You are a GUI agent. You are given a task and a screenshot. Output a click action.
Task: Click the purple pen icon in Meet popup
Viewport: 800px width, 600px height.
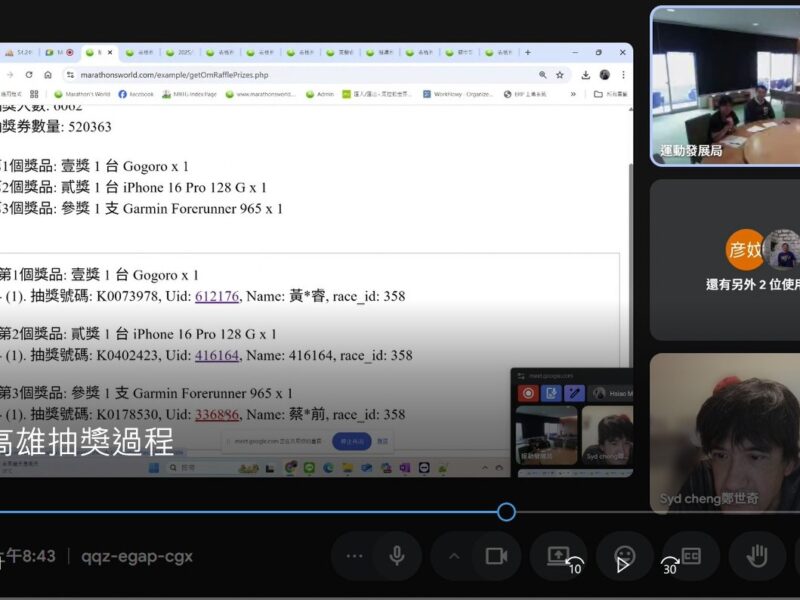point(574,393)
